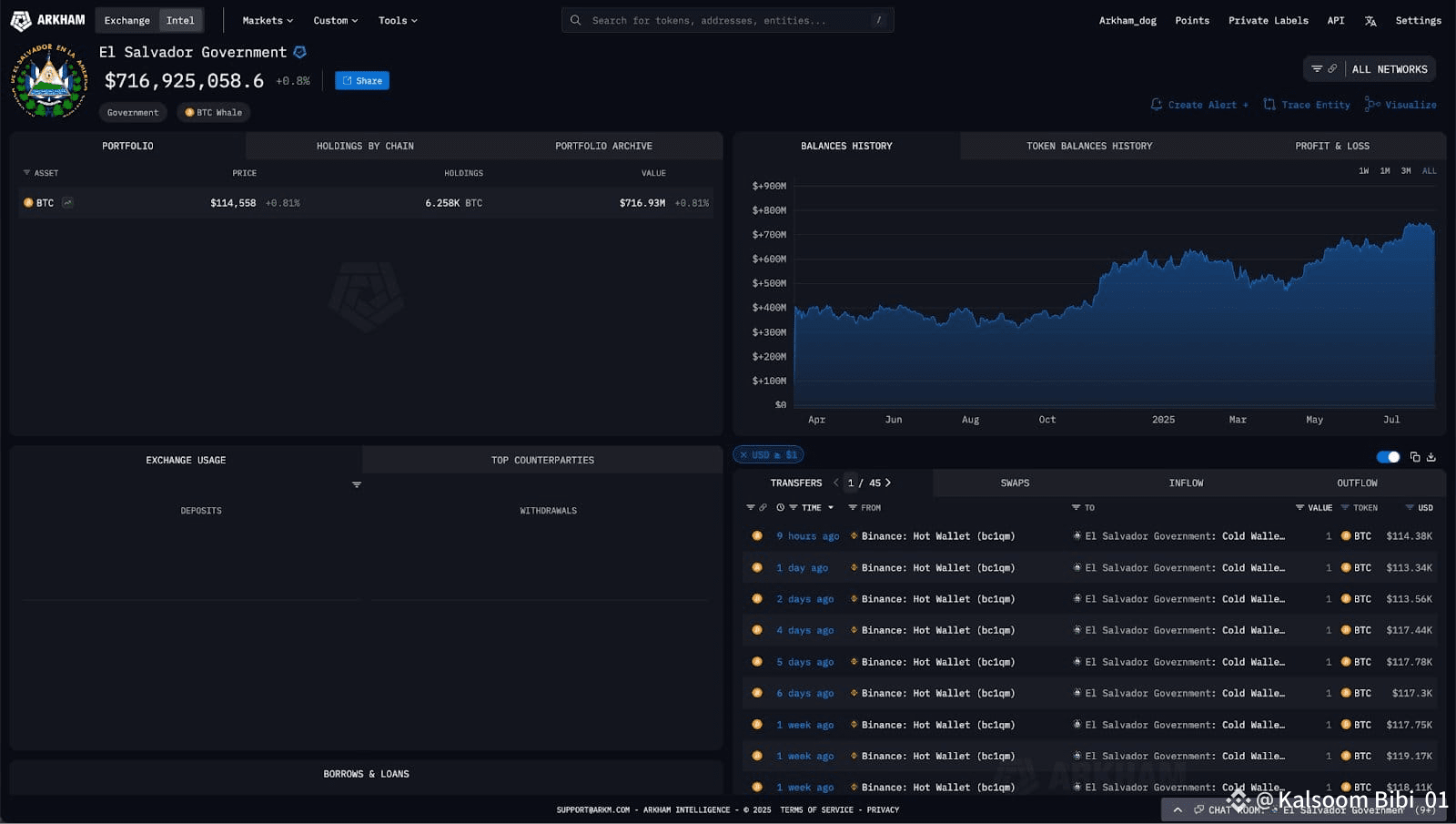Open the API link
1456x824 pixels.
1336,20
